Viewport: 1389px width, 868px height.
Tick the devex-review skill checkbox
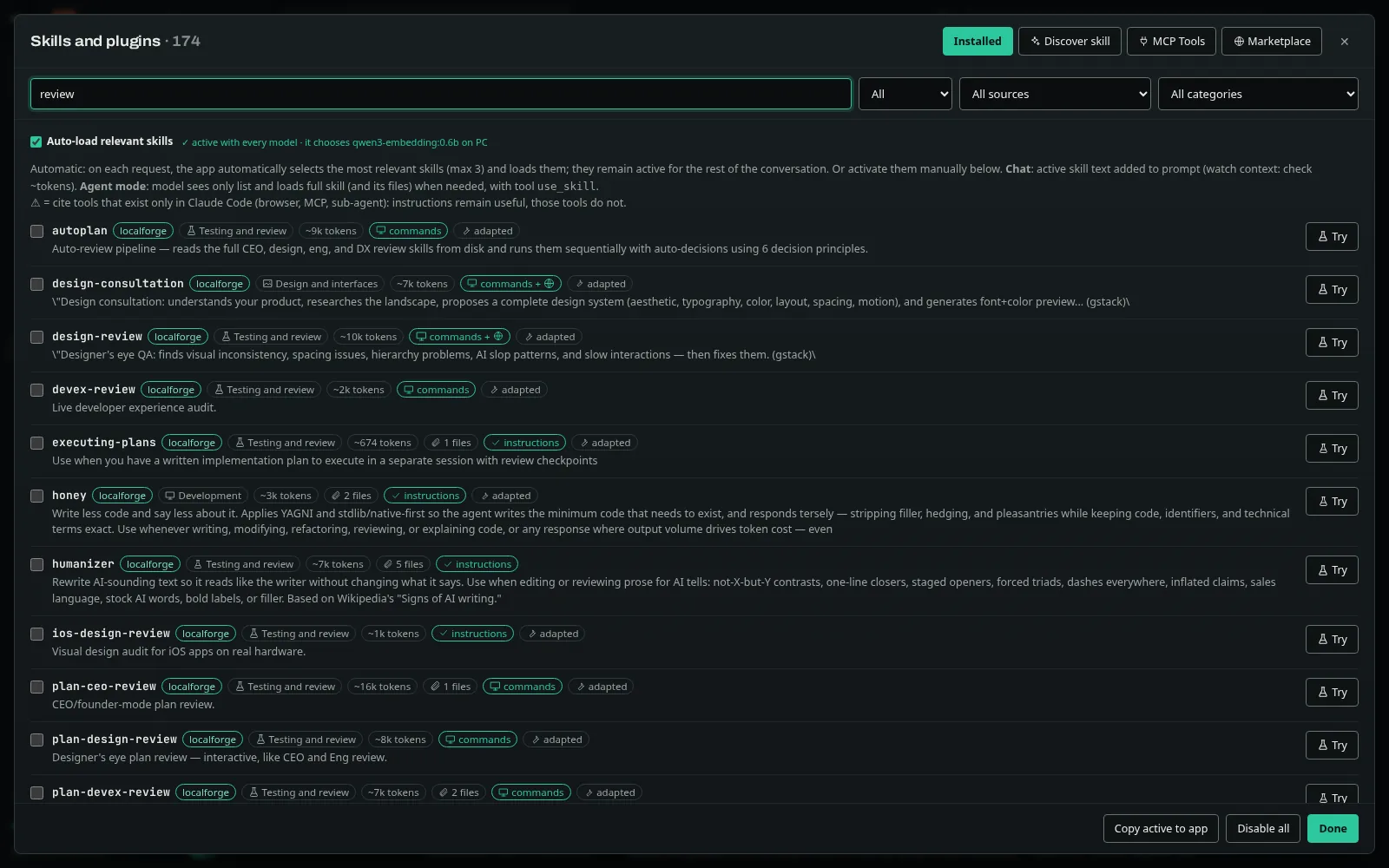(x=36, y=390)
